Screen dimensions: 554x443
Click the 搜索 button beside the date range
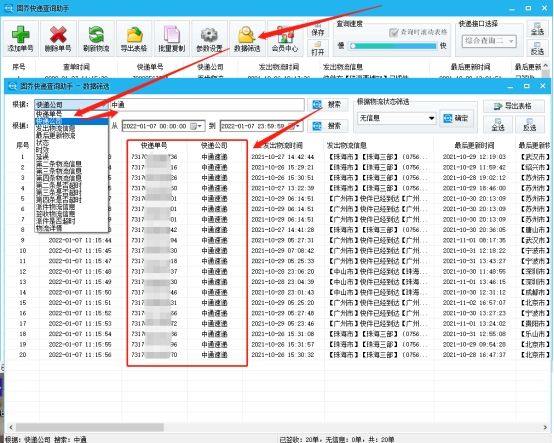[328, 126]
